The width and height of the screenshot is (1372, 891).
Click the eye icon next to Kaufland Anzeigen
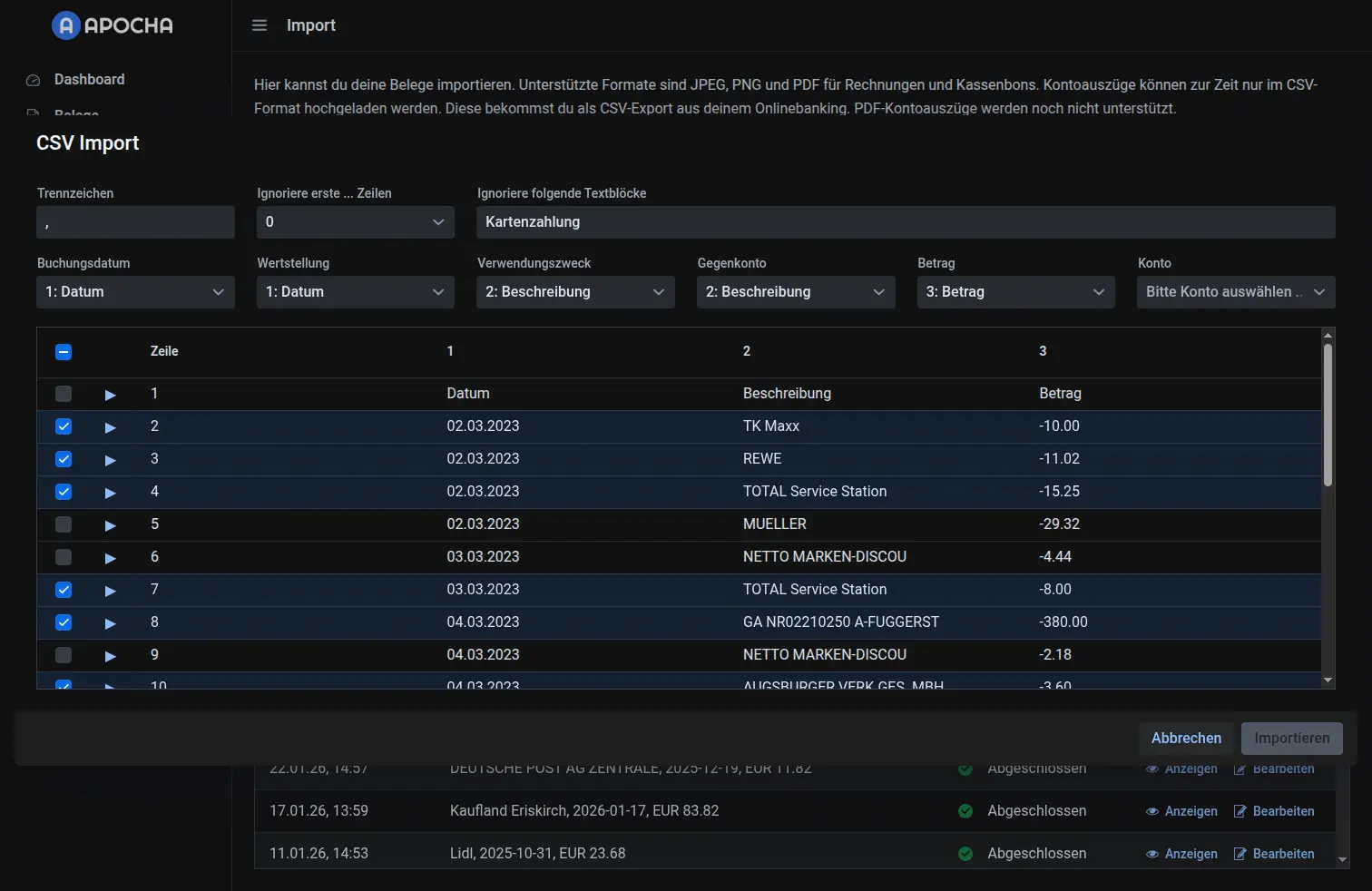tap(1151, 811)
